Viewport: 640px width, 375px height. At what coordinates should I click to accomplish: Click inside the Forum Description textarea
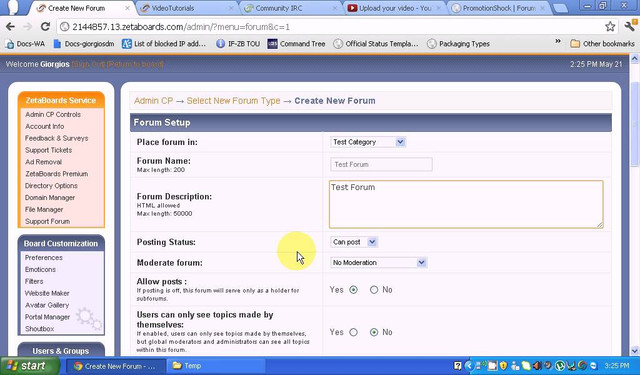pos(466,204)
